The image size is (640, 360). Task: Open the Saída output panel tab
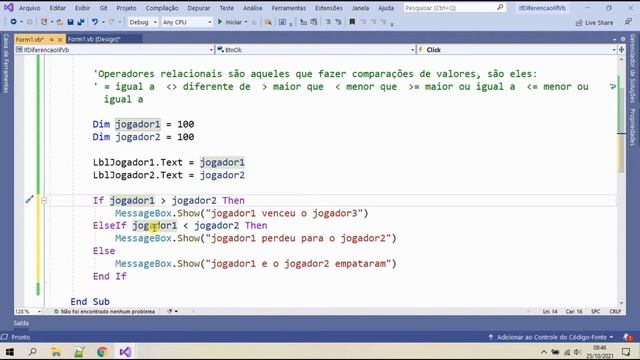point(21,323)
